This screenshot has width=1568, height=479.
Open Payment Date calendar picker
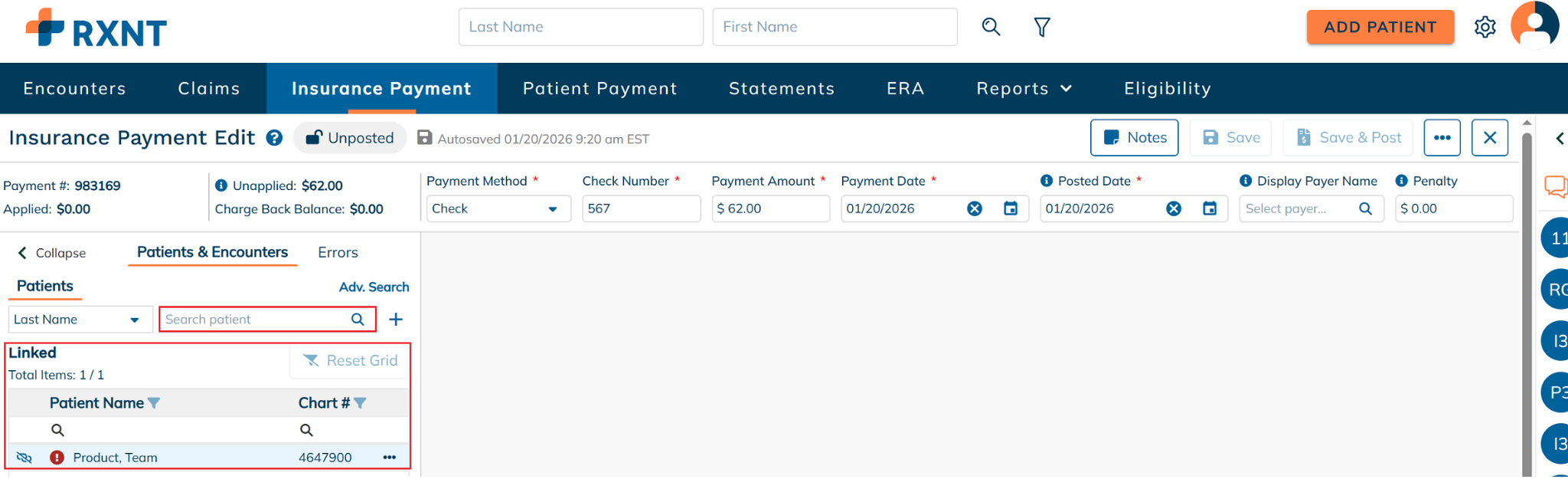[x=1011, y=208]
